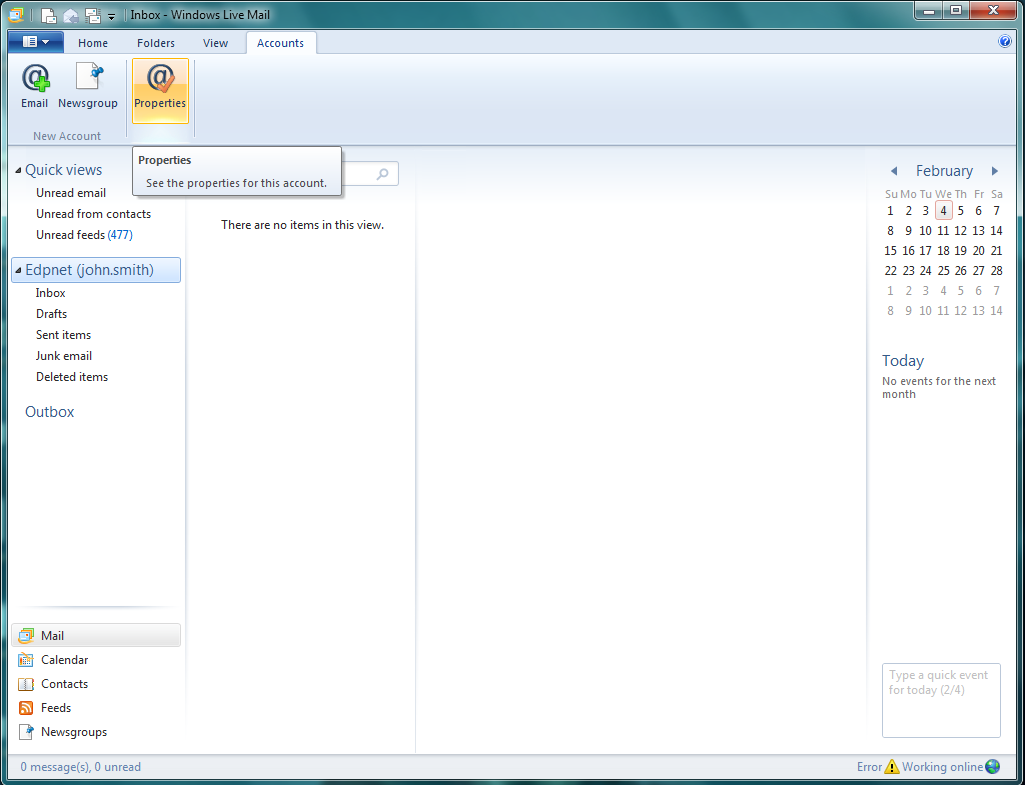
Task: Click the Edpnet (john.smith) account name
Action: point(90,270)
